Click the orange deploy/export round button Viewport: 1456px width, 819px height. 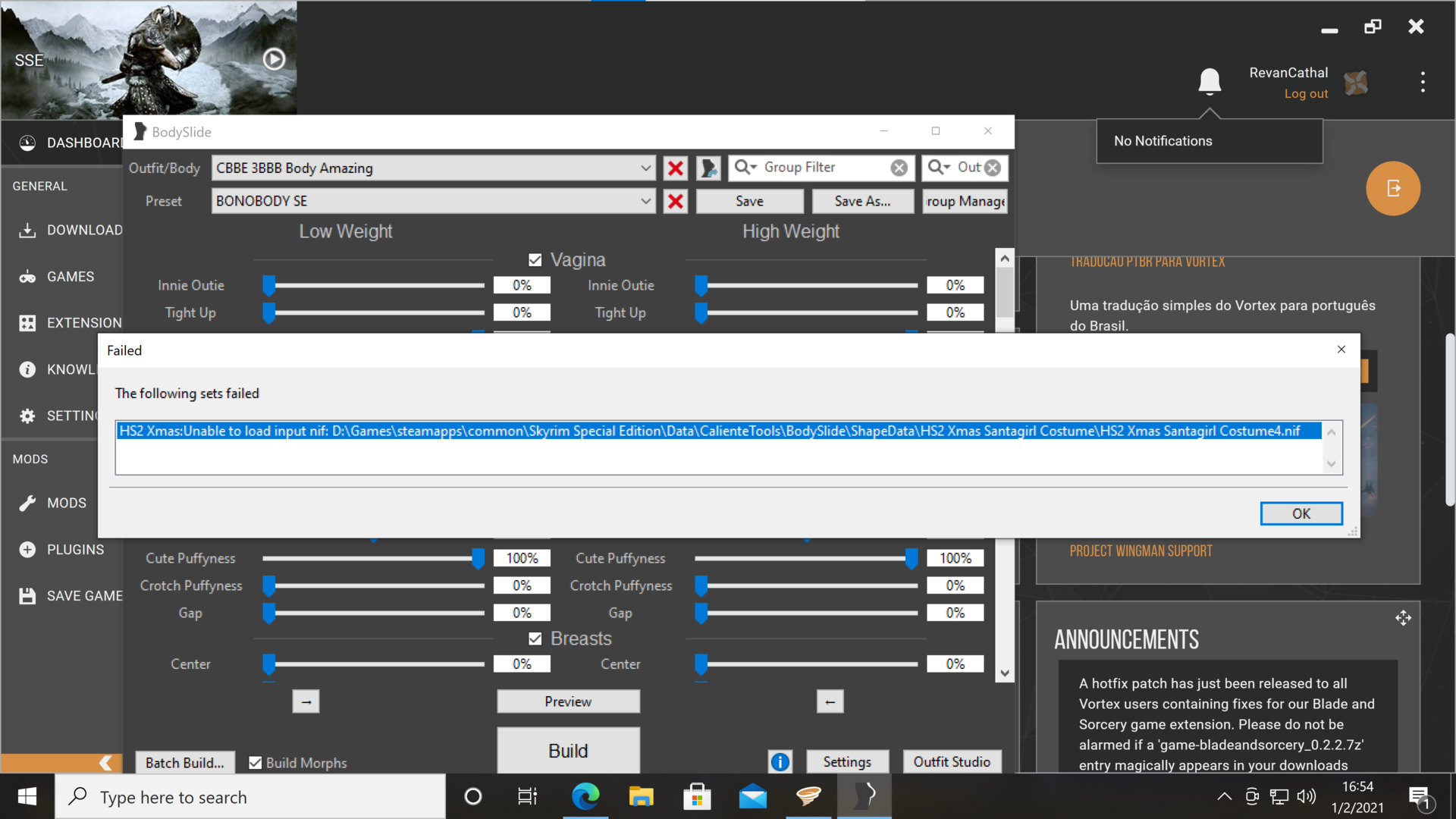[1393, 188]
